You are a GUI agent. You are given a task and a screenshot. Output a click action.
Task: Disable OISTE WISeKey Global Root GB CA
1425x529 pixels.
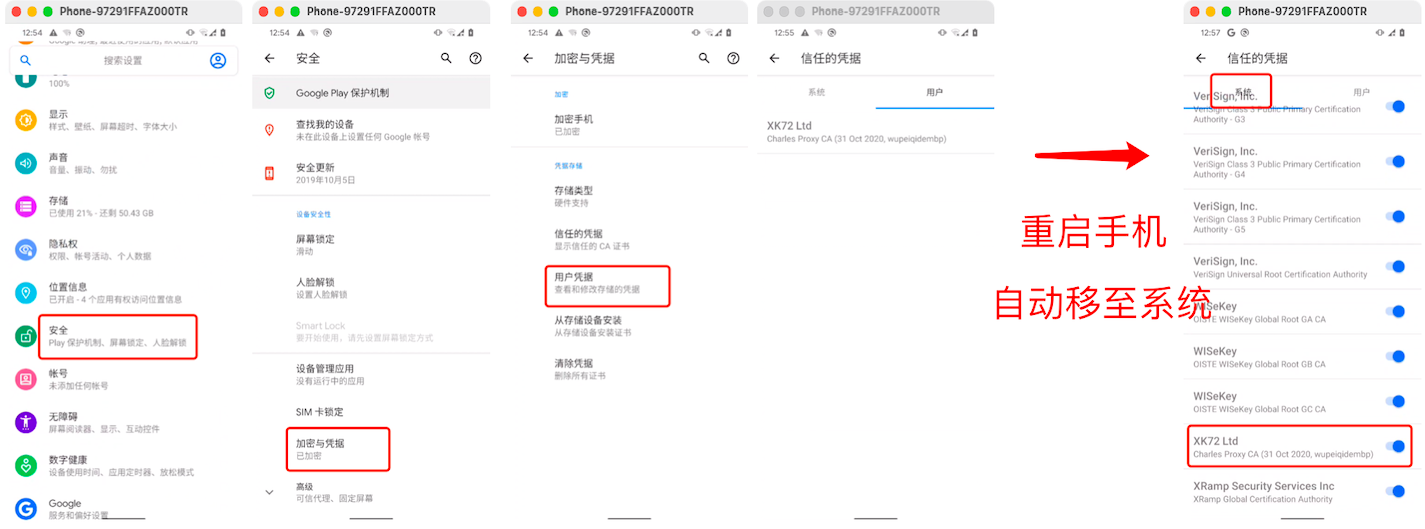pyautogui.click(x=1397, y=356)
